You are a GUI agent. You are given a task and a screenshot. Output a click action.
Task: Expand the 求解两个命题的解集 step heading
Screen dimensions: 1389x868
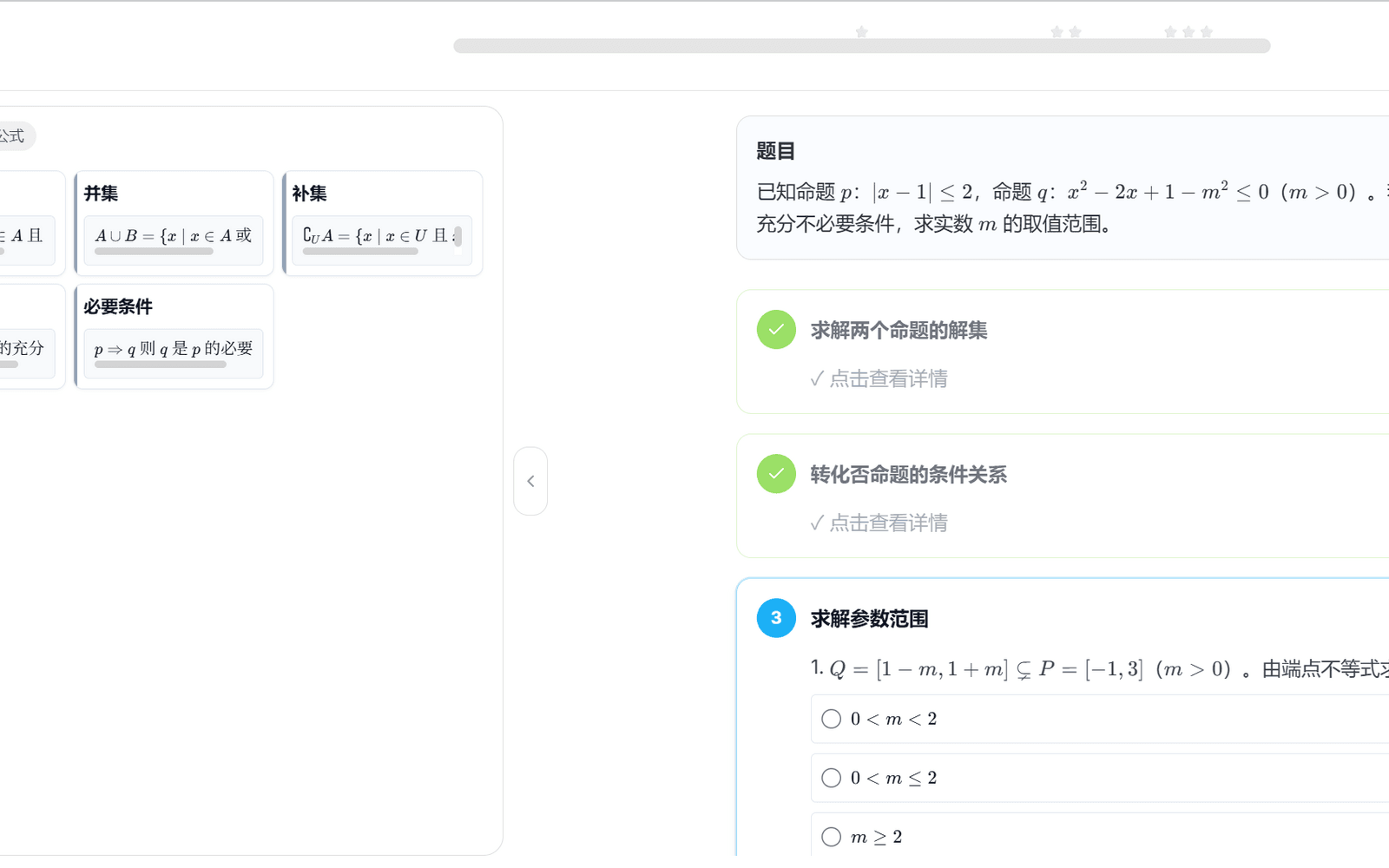[899, 331]
